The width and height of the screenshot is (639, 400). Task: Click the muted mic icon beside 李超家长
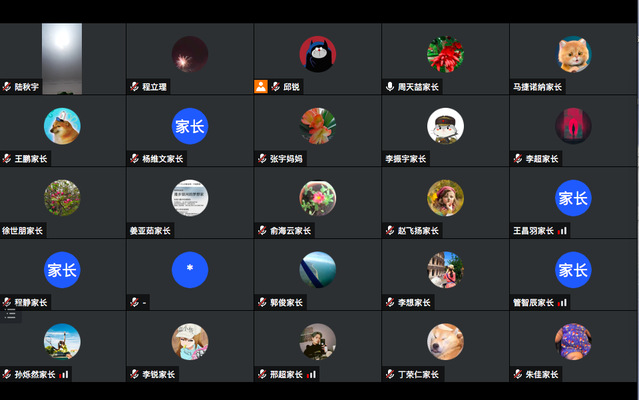coord(518,158)
